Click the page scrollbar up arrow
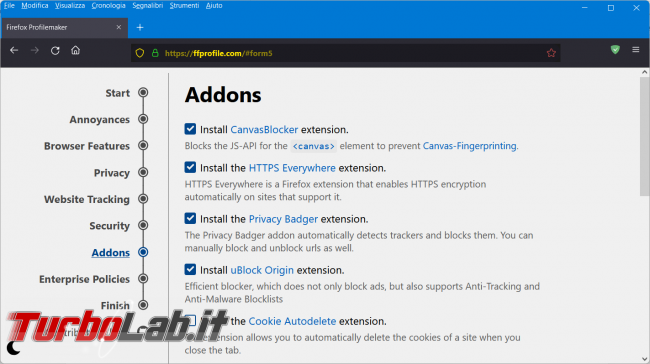 645,73
